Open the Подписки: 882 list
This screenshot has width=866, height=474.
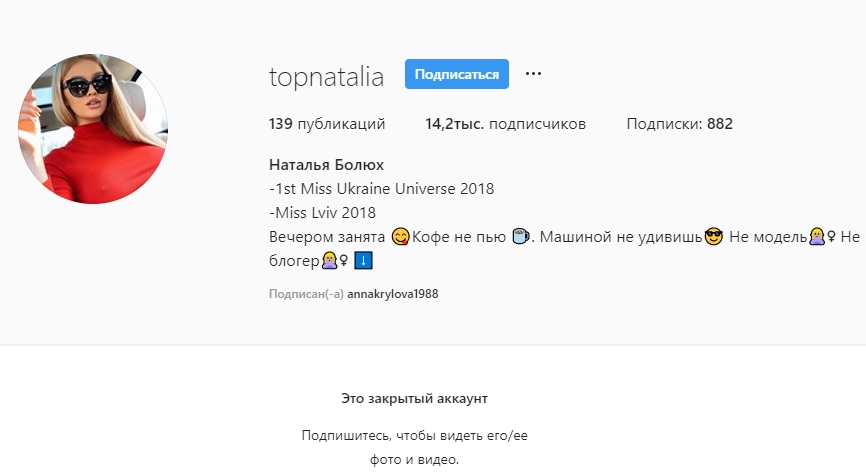tap(679, 124)
